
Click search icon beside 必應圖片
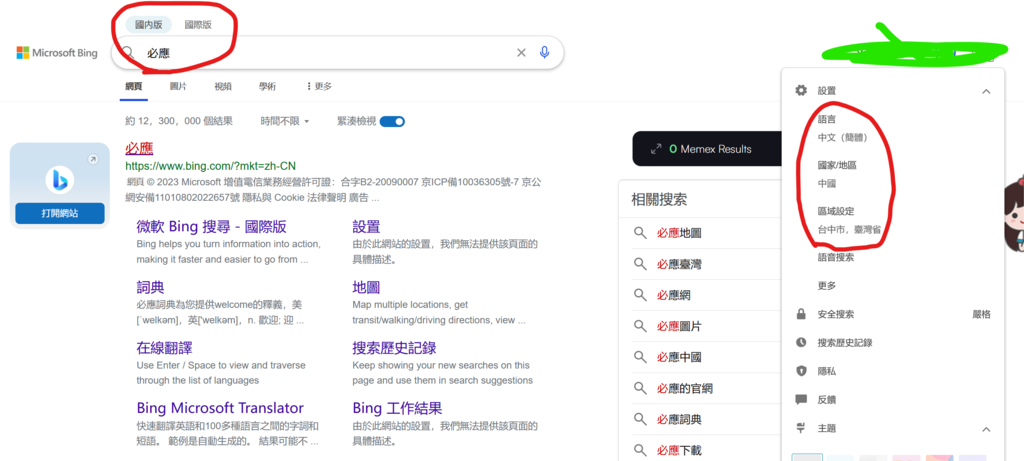click(x=640, y=326)
